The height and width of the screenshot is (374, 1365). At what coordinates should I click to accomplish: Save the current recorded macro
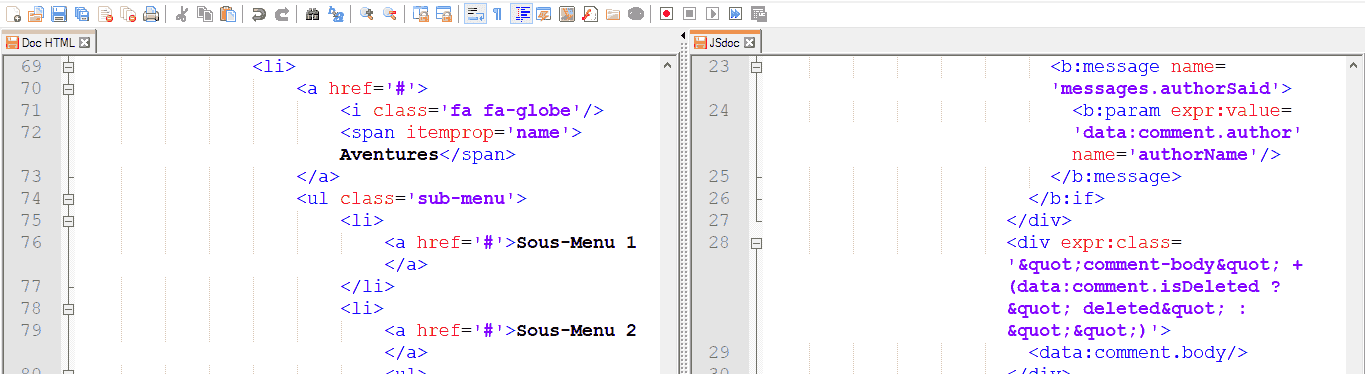(759, 14)
